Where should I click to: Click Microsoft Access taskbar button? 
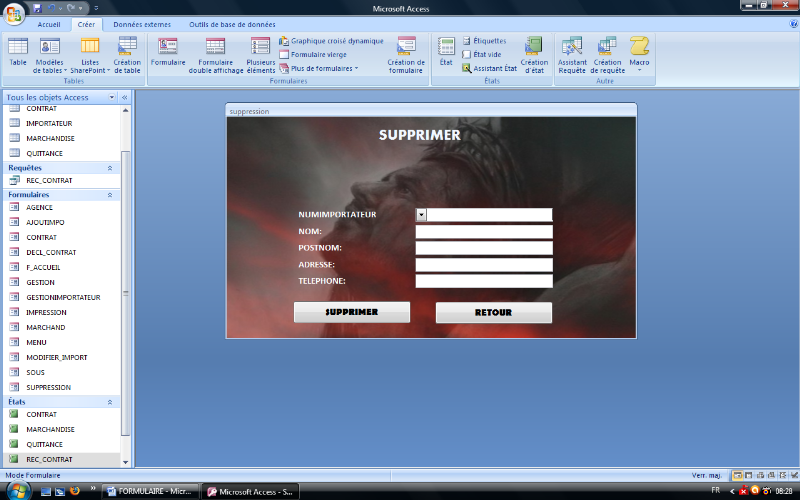pyautogui.click(x=250, y=492)
